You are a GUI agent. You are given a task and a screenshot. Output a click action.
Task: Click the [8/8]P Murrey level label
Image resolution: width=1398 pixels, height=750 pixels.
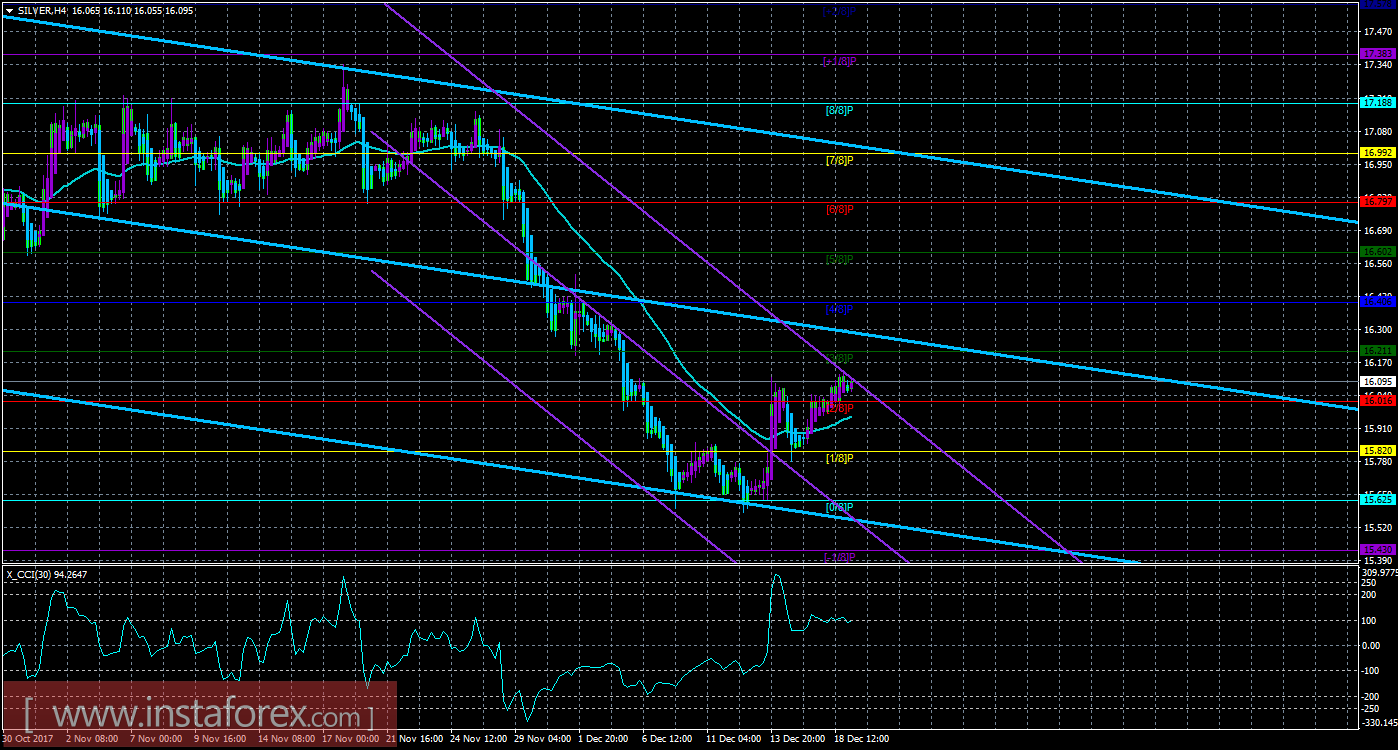click(839, 110)
